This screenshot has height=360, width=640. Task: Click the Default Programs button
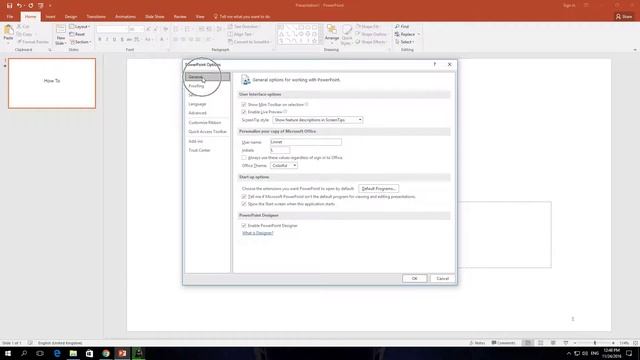[378, 189]
